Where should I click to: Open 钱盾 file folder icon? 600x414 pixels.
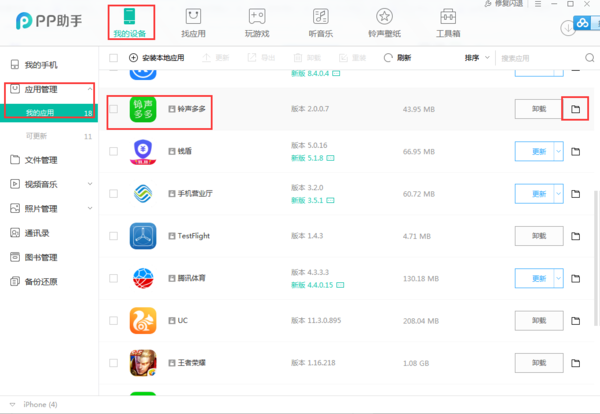point(575,152)
